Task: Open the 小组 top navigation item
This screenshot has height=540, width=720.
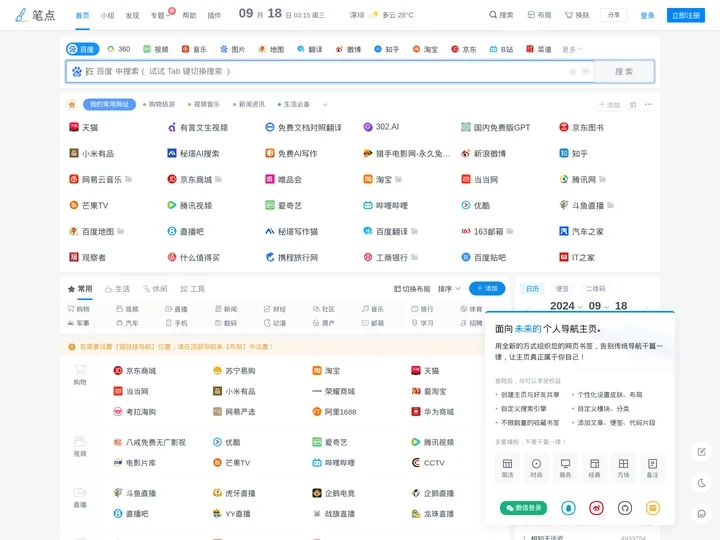Action: click(107, 16)
